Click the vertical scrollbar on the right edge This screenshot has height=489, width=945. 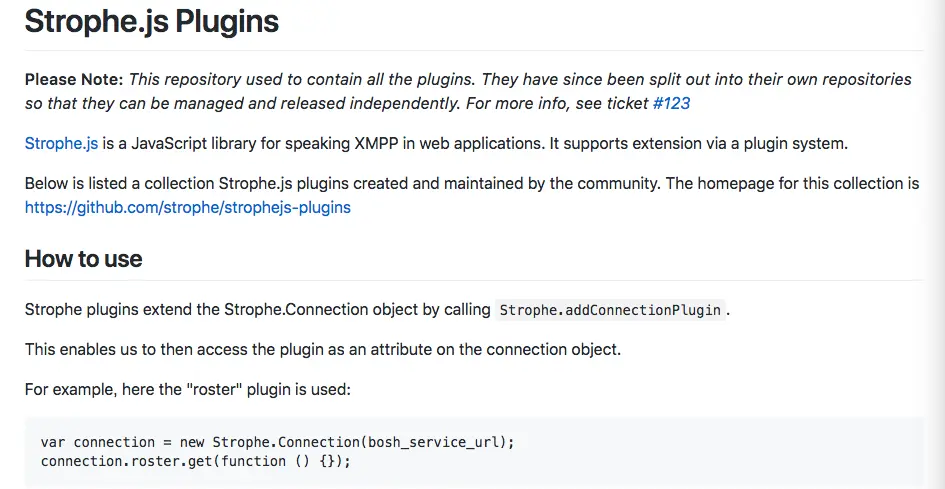[x=935, y=244]
